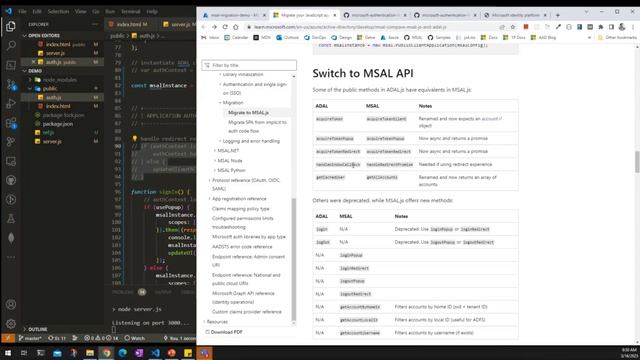Open server.js in DEMO file tree

[52, 142]
